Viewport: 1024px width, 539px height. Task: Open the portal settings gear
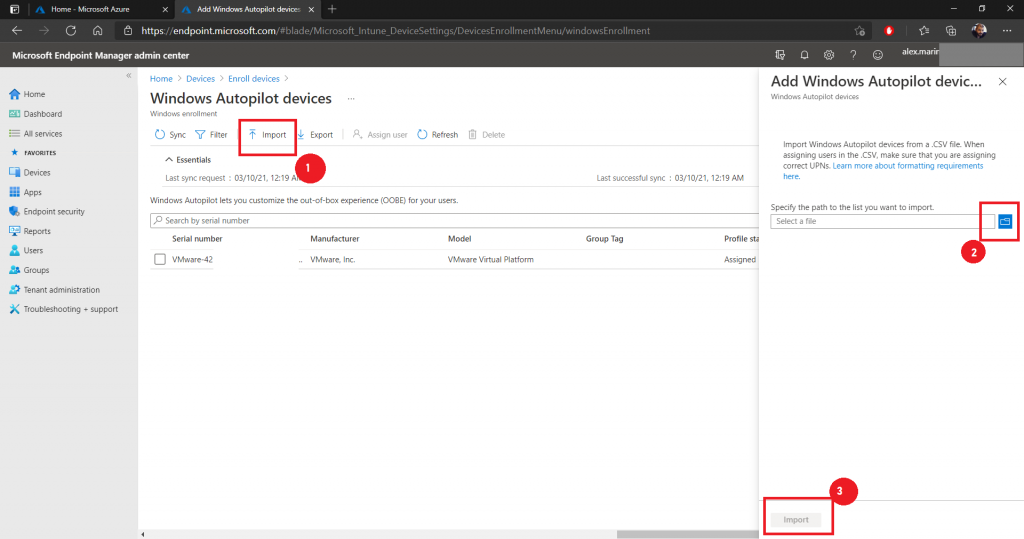point(829,56)
